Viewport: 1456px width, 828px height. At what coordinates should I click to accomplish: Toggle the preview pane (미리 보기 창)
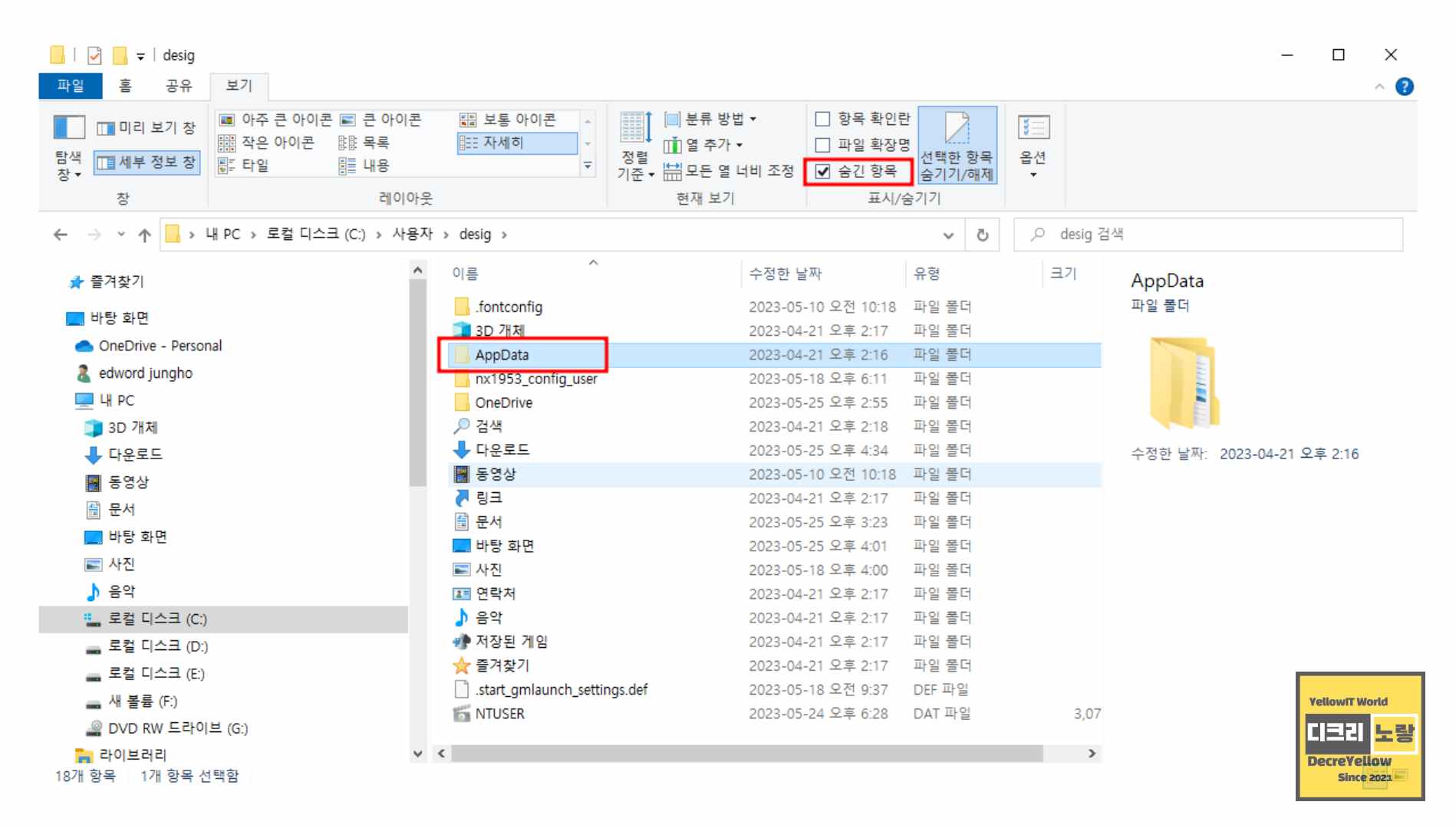[146, 128]
